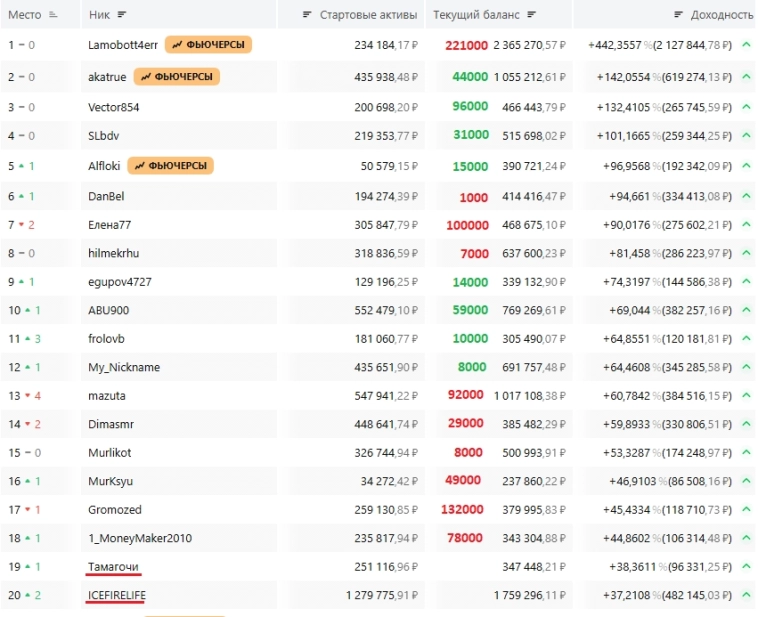Open the Dimasmr nickname
Image resolution: width=758 pixels, height=617 pixels.
click(x=111, y=424)
